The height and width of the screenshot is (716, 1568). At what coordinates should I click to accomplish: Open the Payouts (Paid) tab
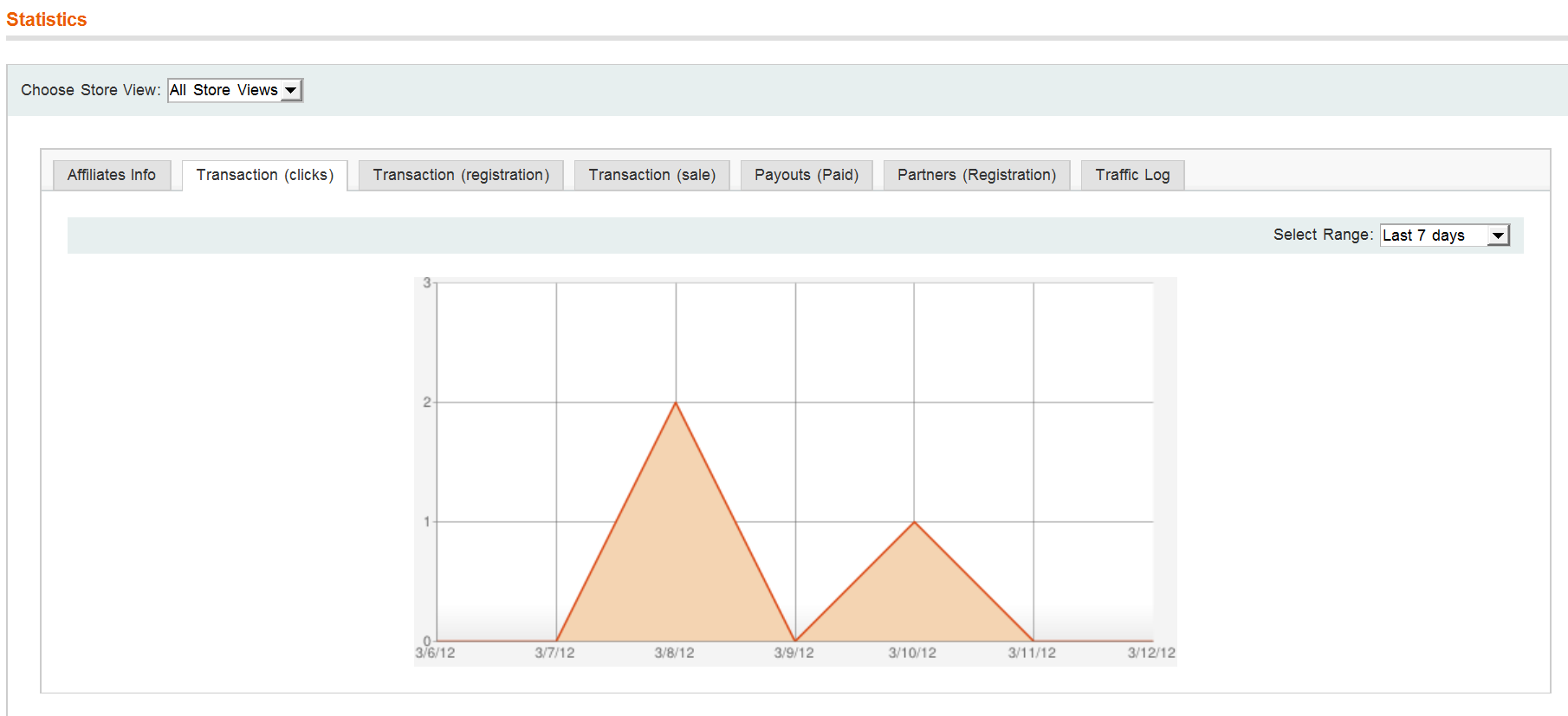806,175
